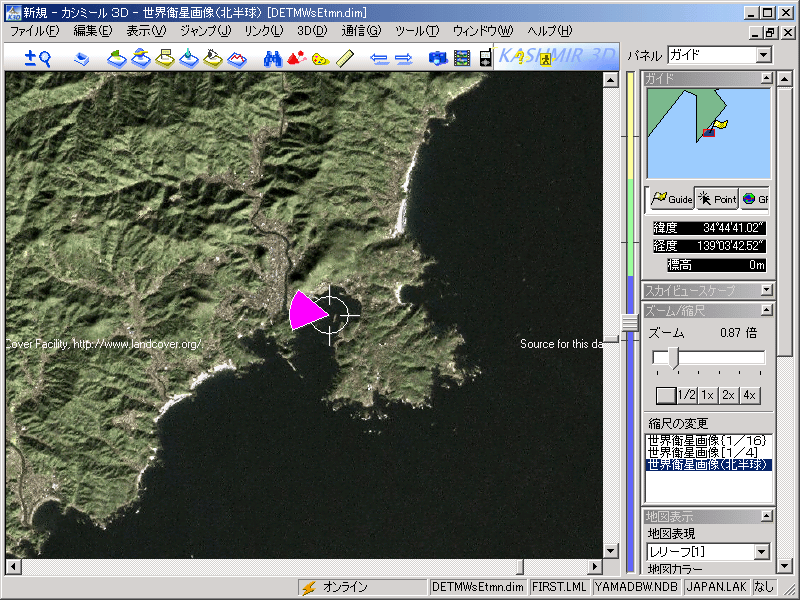Click the DETMWsEtmn.dim status bar entry
Viewport: 800px width, 600px height.
(x=478, y=587)
